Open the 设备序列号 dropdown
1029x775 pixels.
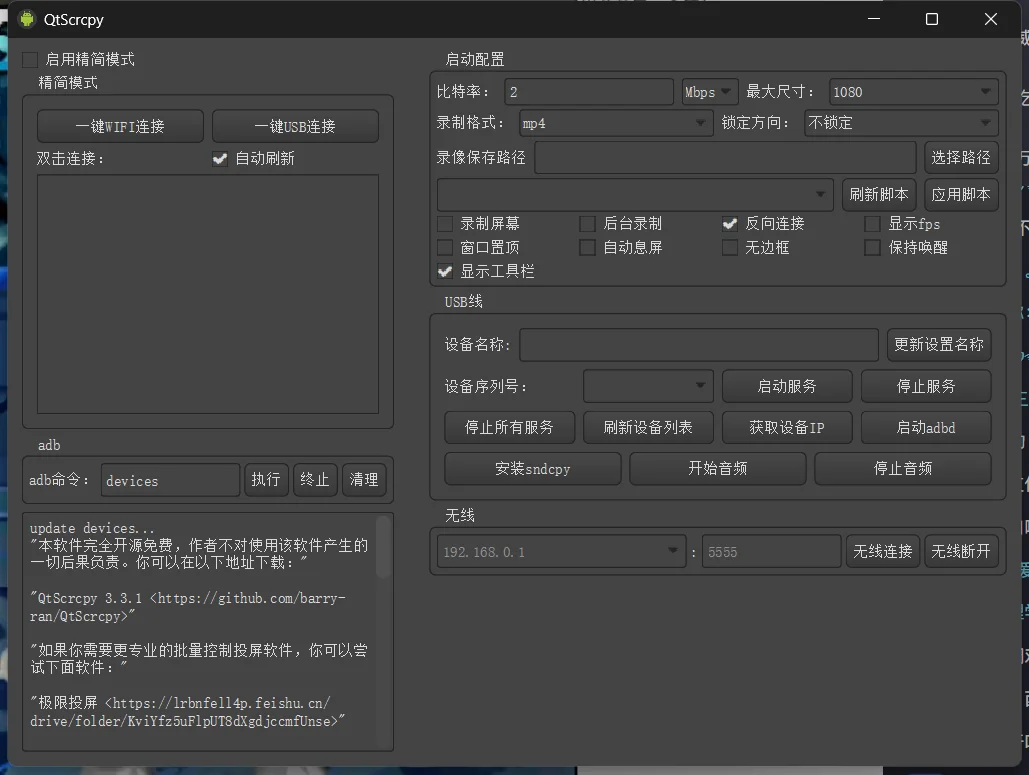pyautogui.click(x=648, y=386)
